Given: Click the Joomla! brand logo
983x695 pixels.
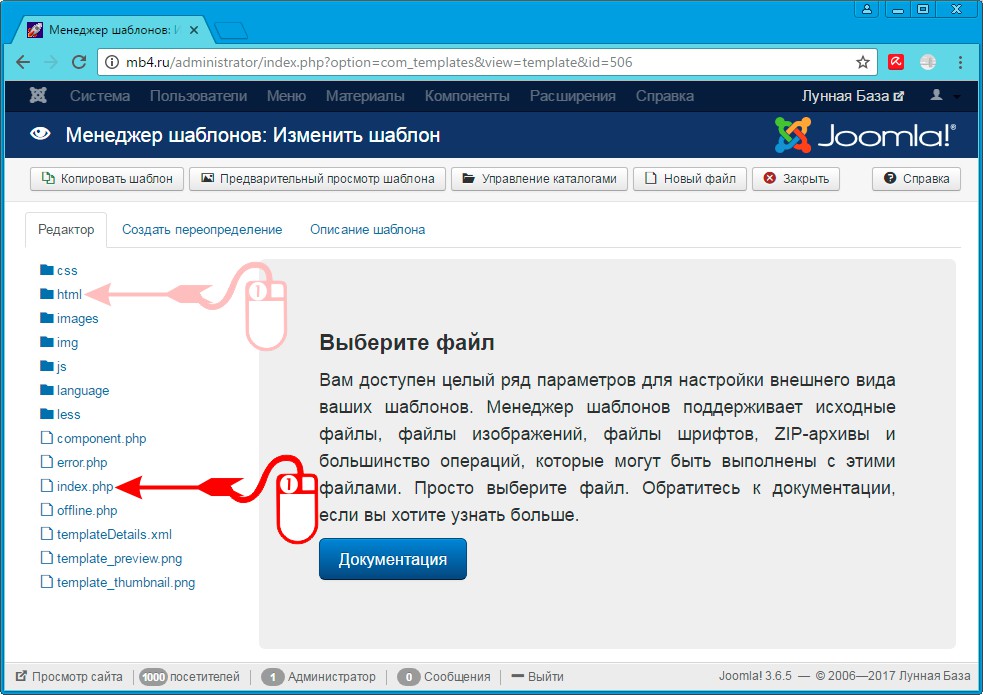Looking at the screenshot, I should pos(865,135).
